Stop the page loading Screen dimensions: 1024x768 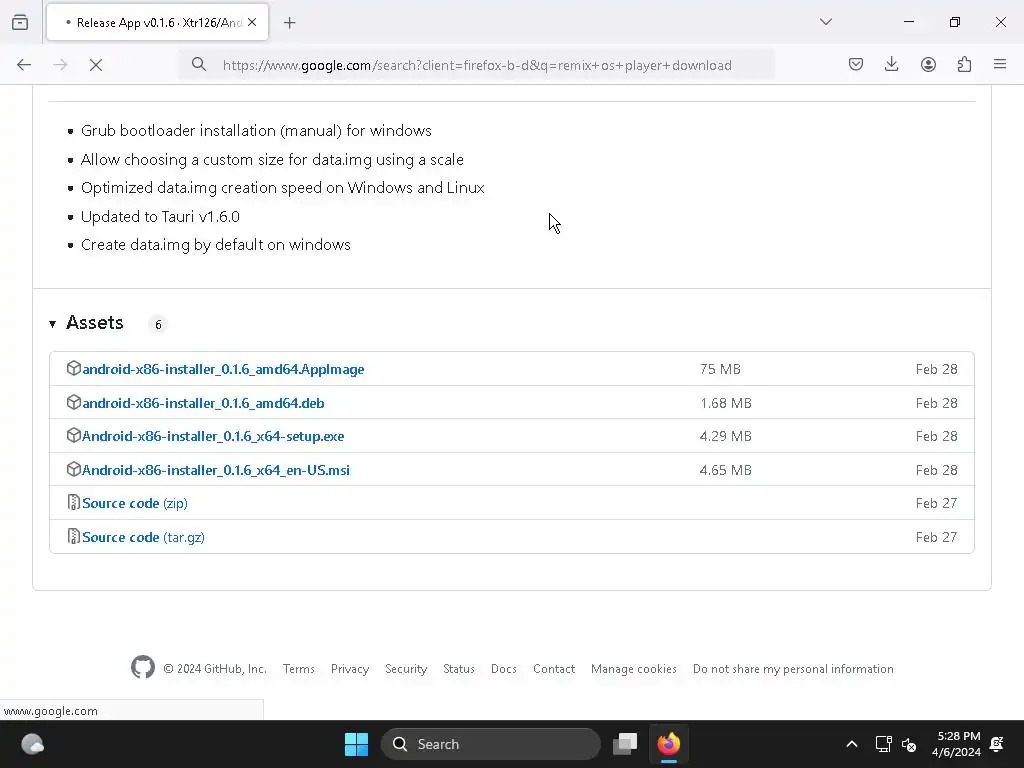tap(96, 65)
